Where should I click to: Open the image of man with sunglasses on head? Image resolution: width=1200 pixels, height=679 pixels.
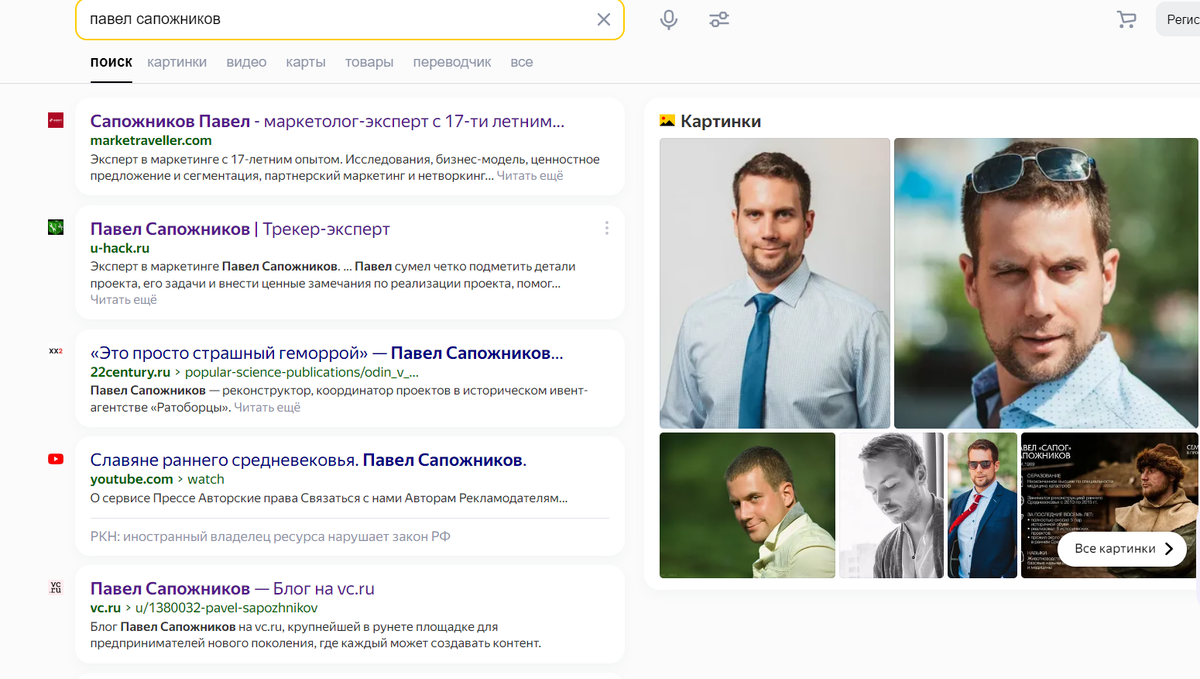click(1046, 283)
